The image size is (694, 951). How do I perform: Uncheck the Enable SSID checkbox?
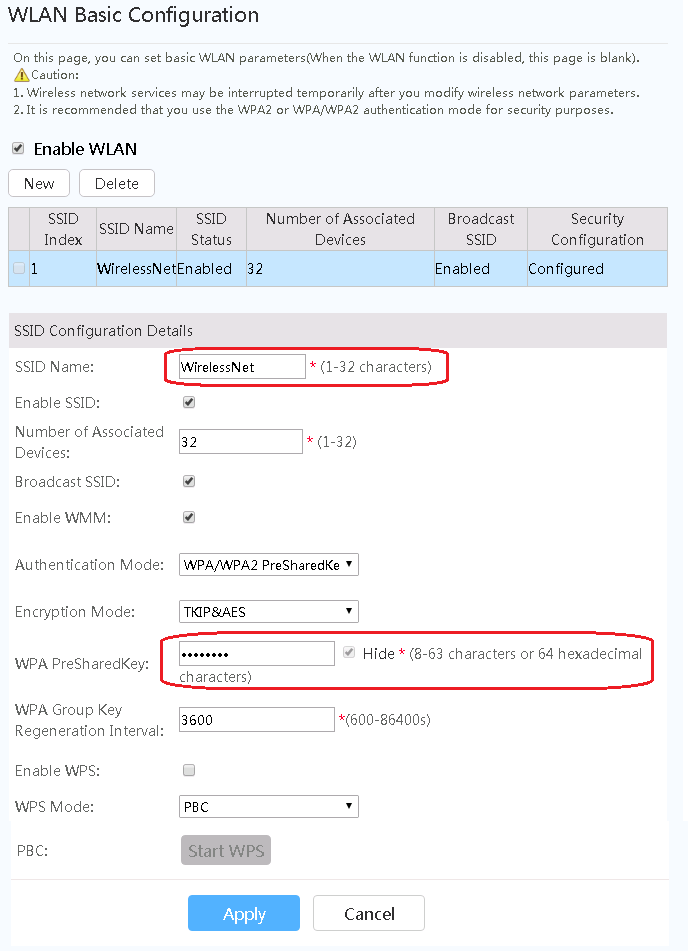189,402
